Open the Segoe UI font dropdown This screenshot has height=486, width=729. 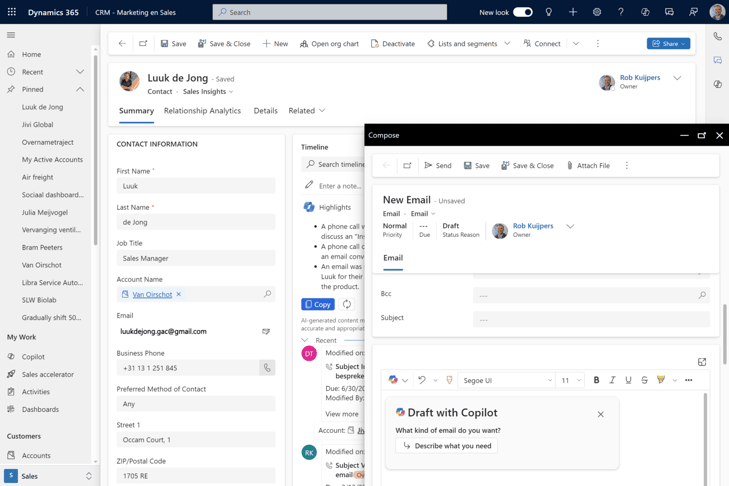point(507,380)
